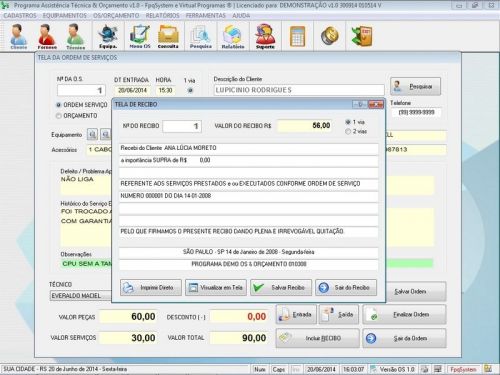500x375 pixels.
Task: Click the Descrição do Cliente field
Action: pos(299,90)
